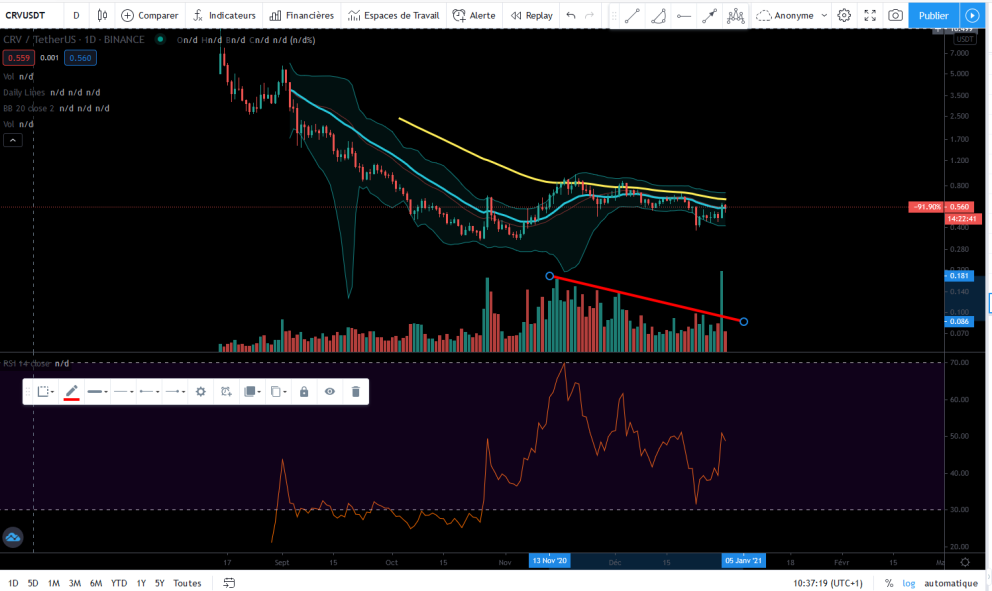992x591 pixels.
Task: Hide the selected drawing with eye icon
Action: pyautogui.click(x=330, y=392)
